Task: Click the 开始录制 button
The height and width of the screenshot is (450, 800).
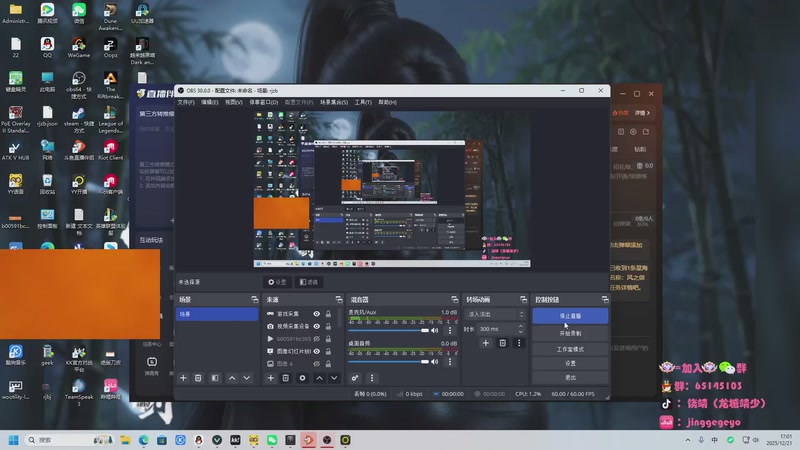Action: (x=570, y=333)
